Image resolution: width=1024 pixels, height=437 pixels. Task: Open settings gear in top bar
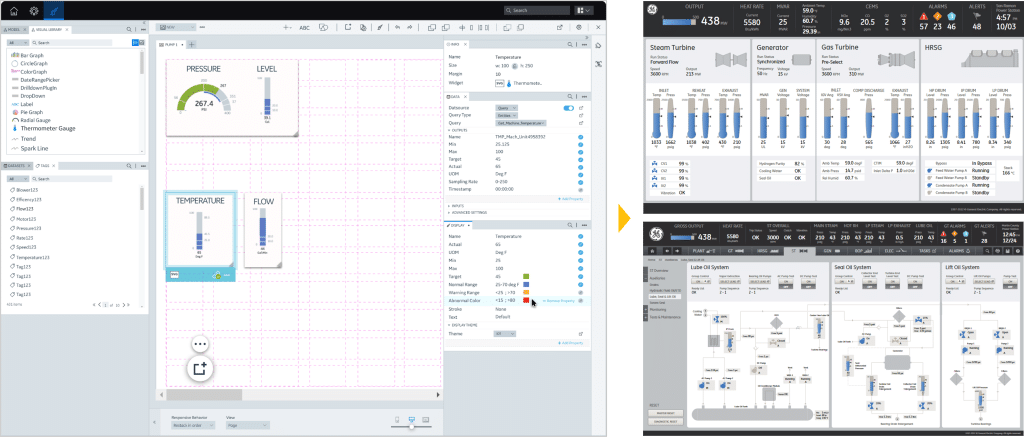(33, 9)
